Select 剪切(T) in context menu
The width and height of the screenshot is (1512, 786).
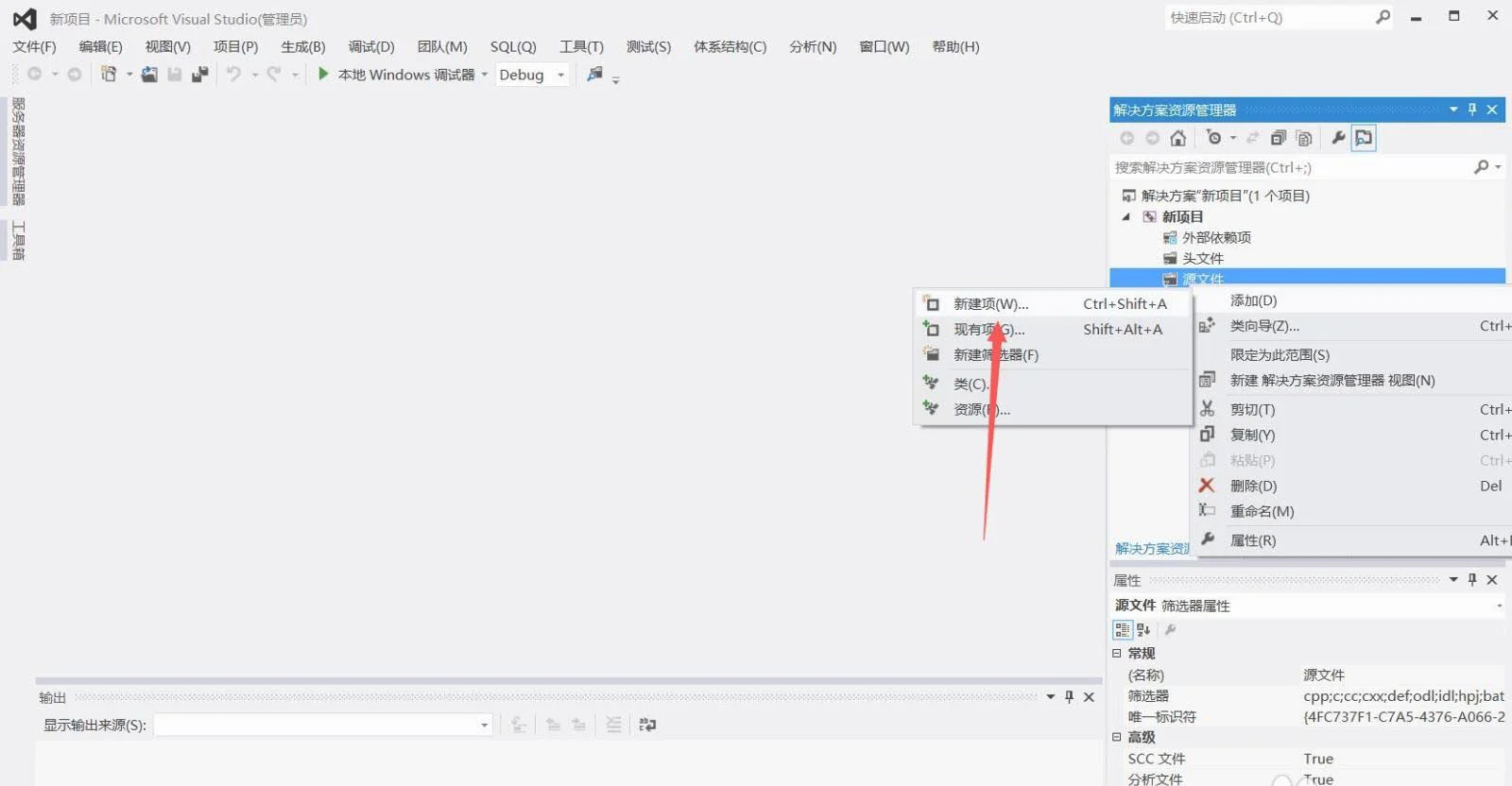[x=1353, y=409]
